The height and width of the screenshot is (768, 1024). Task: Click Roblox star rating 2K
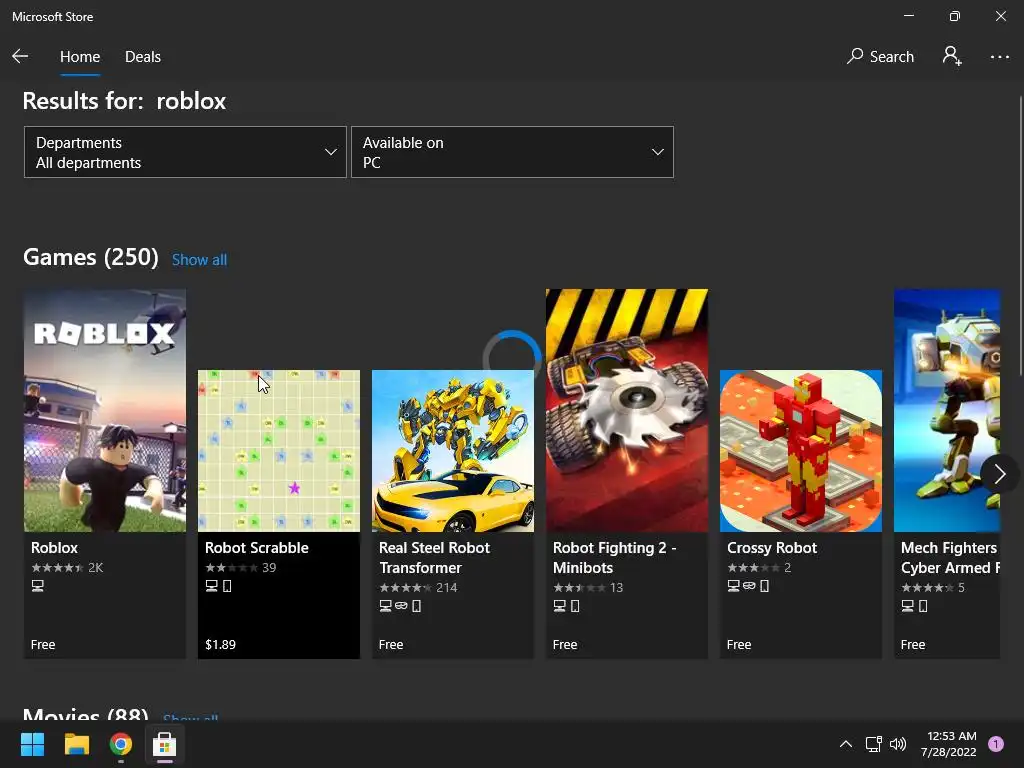67,568
